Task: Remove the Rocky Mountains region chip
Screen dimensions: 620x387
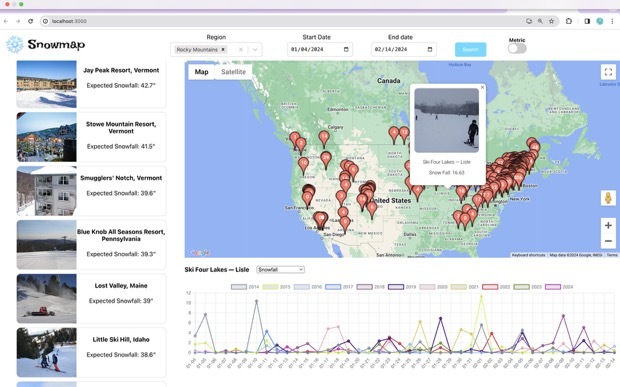Action: [x=223, y=49]
